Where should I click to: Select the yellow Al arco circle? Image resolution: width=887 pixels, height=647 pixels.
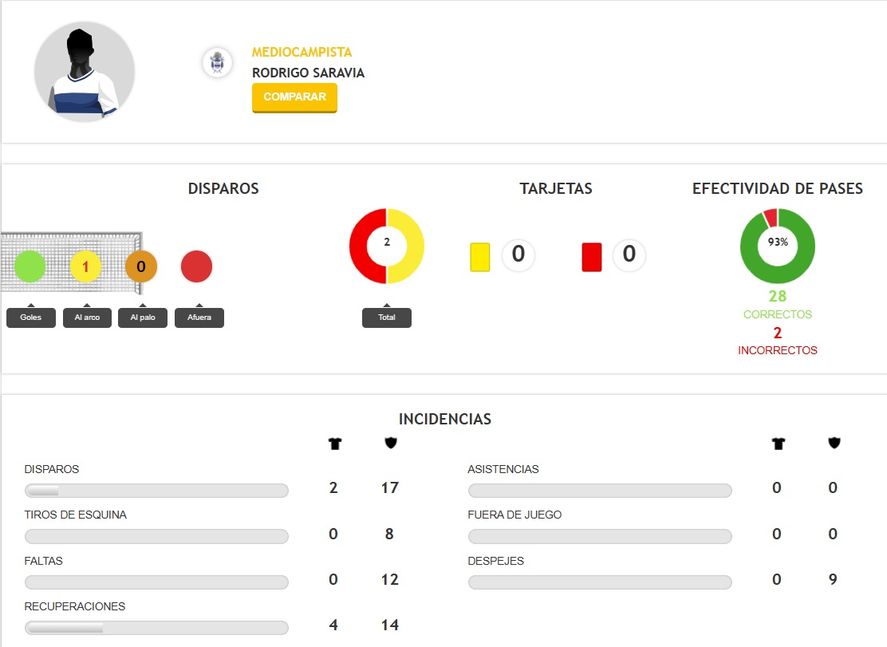coord(85,266)
